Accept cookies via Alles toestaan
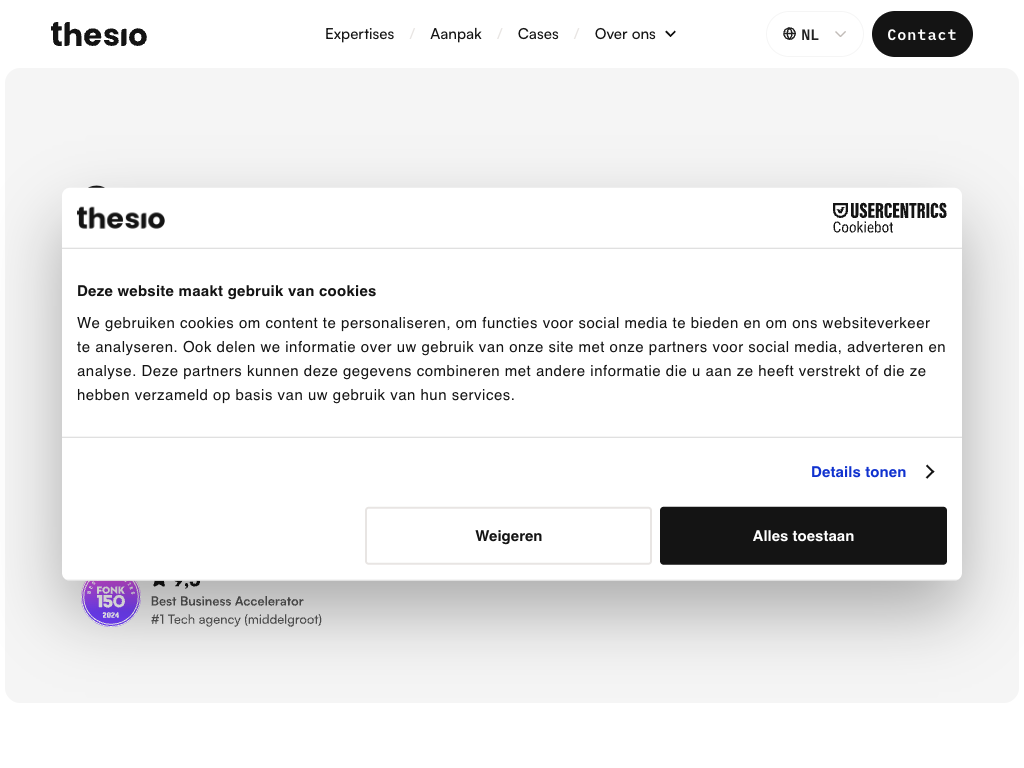The height and width of the screenshot is (768, 1024). coord(803,536)
